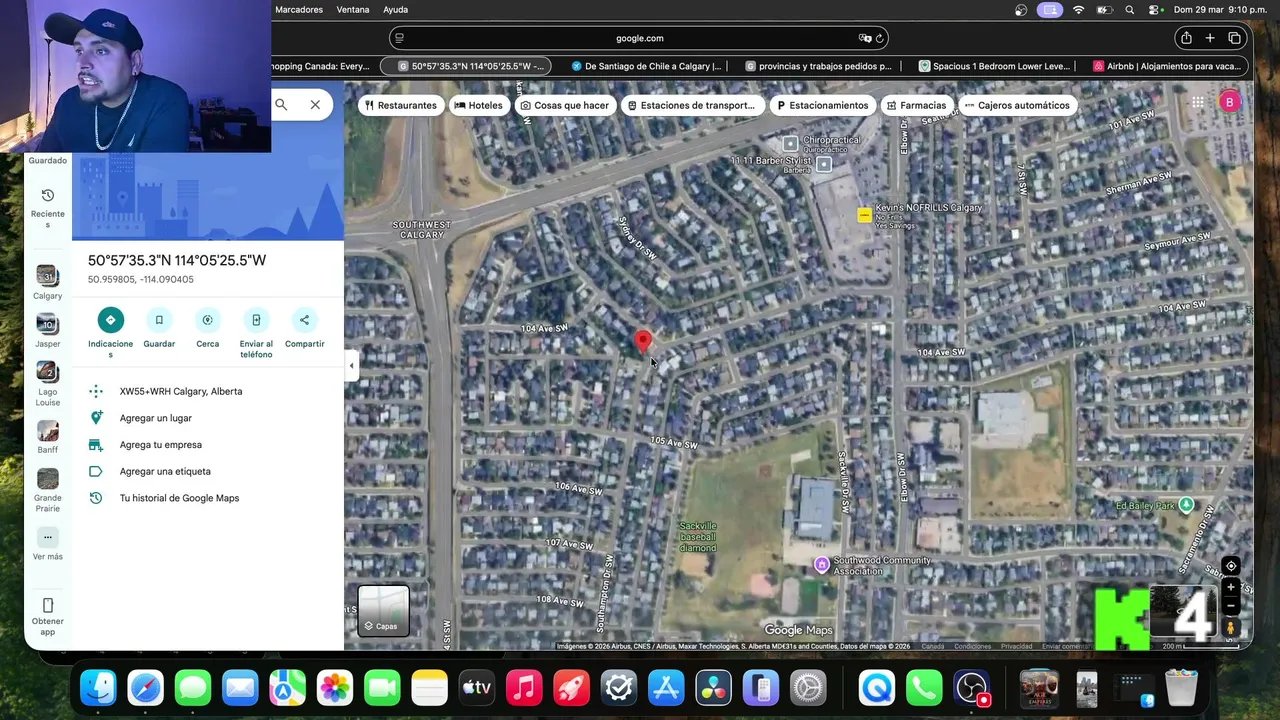
Task: Filter map by Estaciones de transporte
Action: click(692, 105)
